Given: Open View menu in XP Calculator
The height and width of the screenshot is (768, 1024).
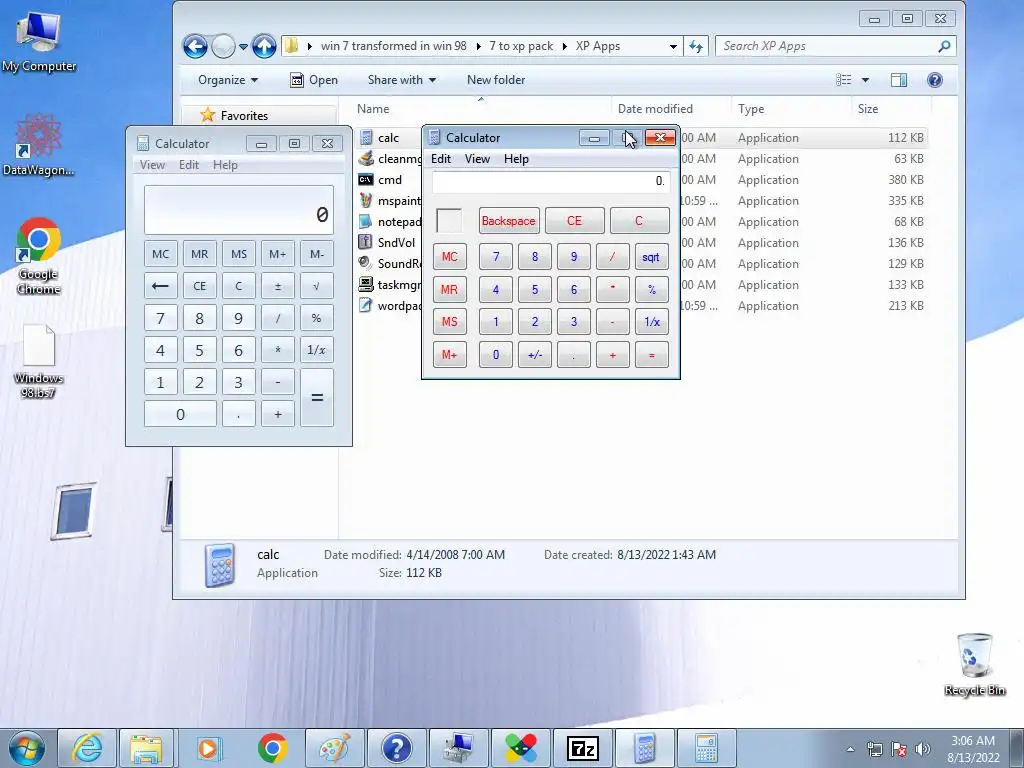Looking at the screenshot, I should pyautogui.click(x=477, y=159).
